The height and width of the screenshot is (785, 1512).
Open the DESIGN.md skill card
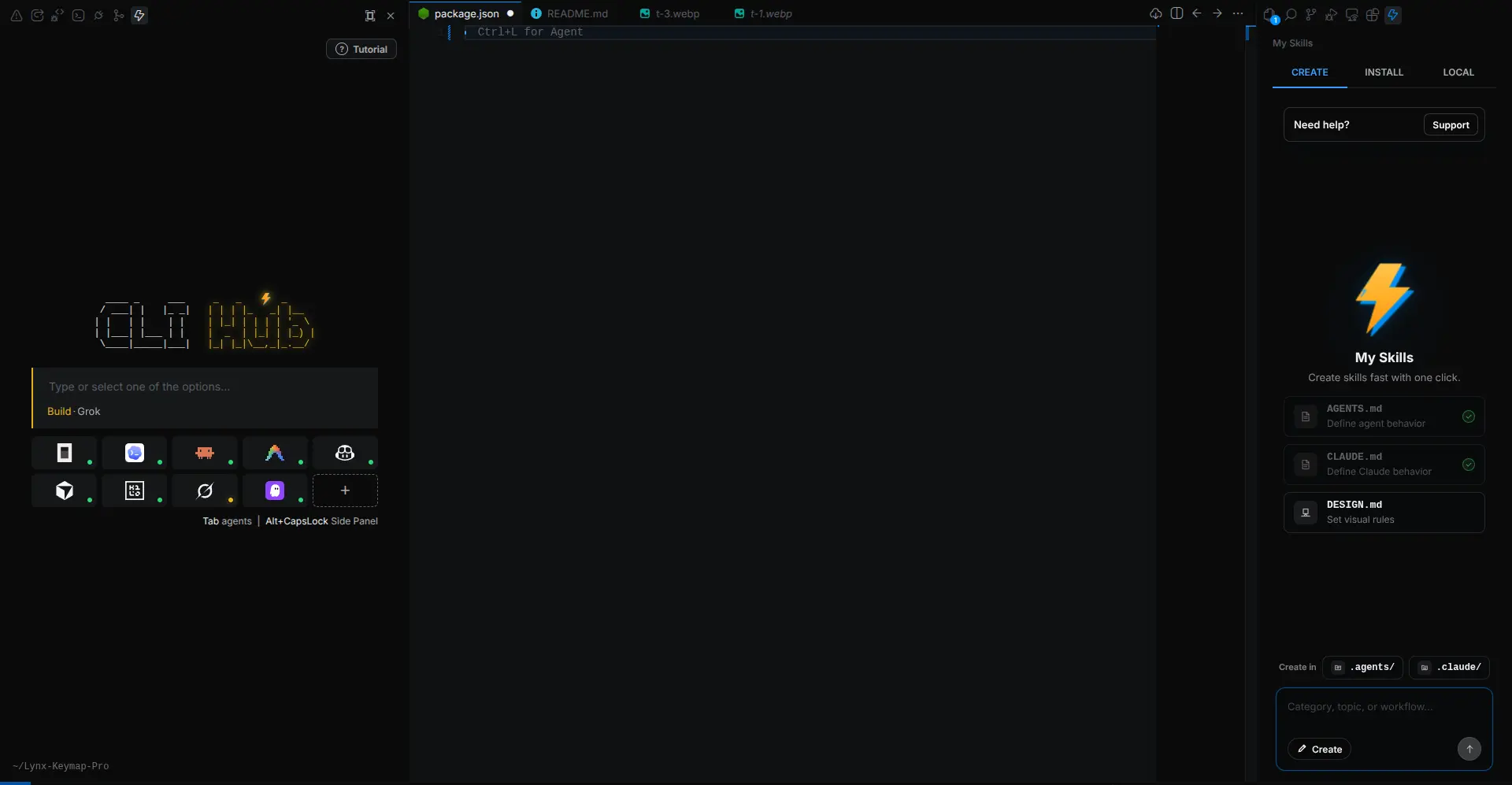click(1384, 513)
